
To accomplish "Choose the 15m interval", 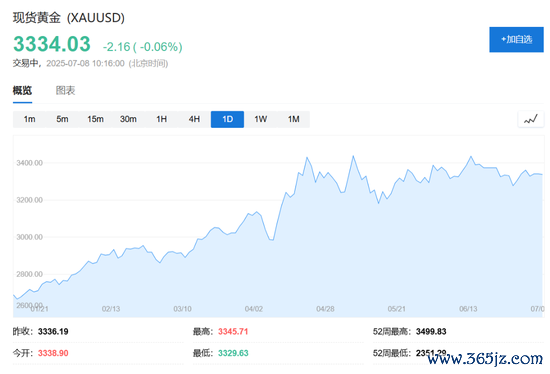I will pos(95,119).
